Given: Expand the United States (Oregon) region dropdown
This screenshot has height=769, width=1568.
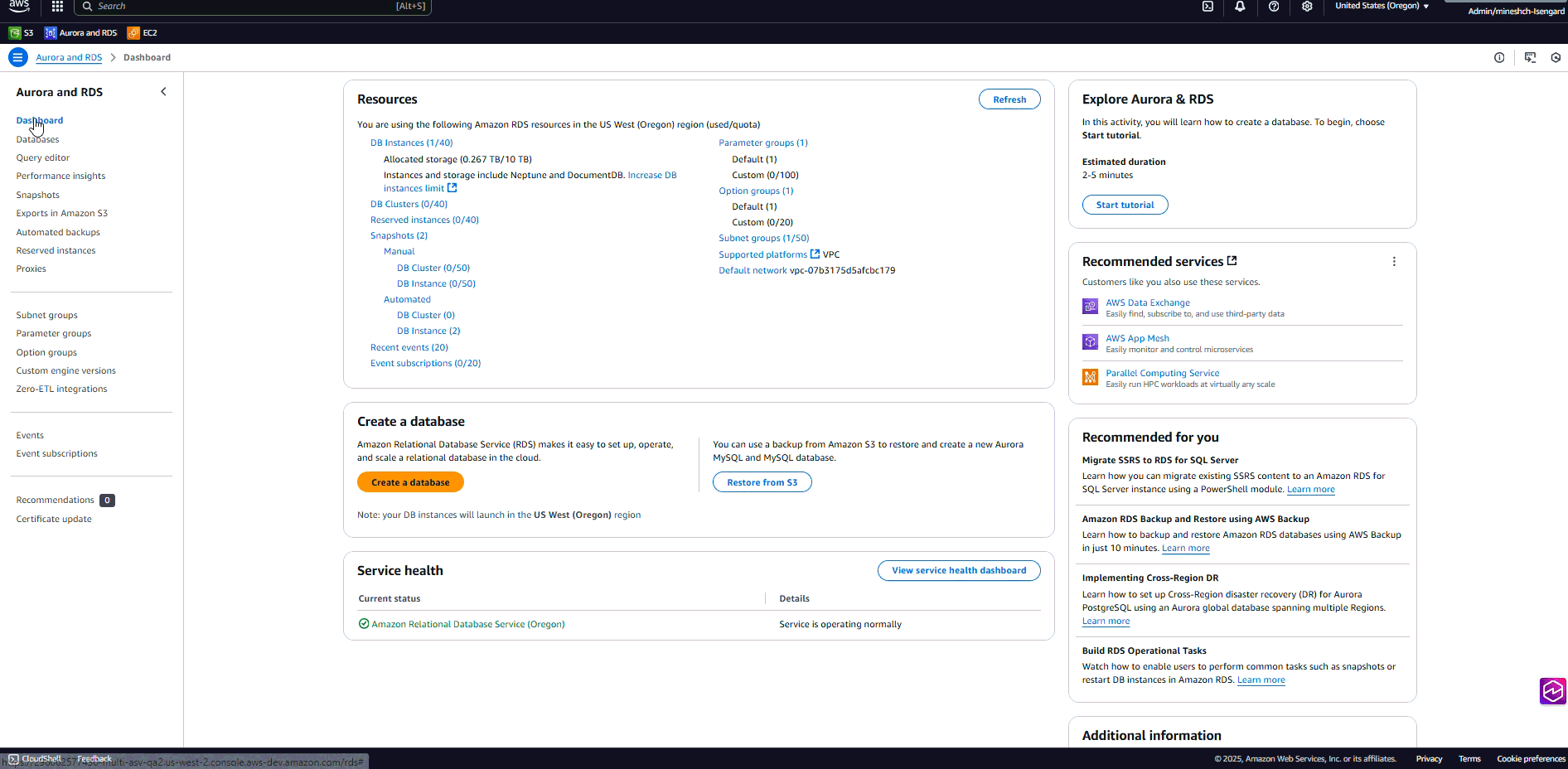Looking at the screenshot, I should (1382, 6).
